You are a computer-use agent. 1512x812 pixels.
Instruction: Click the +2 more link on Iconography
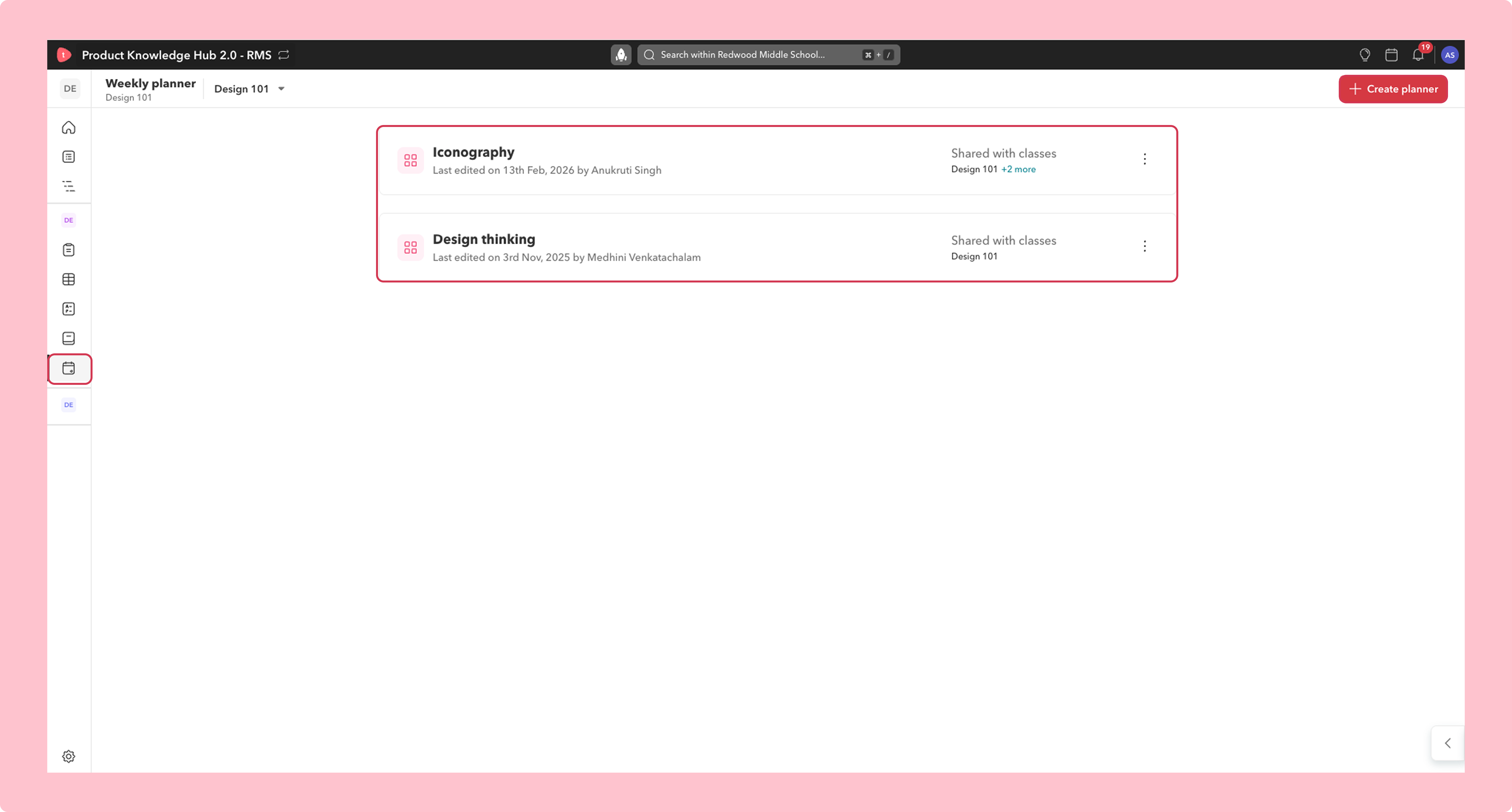1018,169
